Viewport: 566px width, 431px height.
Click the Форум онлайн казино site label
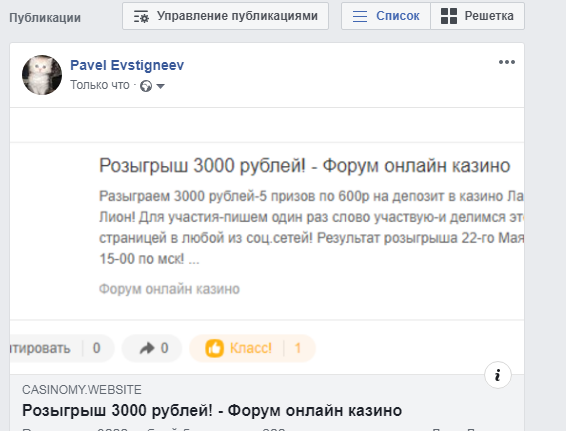pyautogui.click(x=169, y=289)
